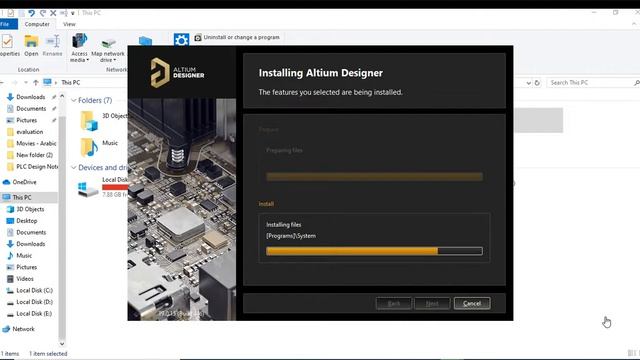The width and height of the screenshot is (640, 360).
Task: Collapse the ribbon chevron
Action: point(634,24)
